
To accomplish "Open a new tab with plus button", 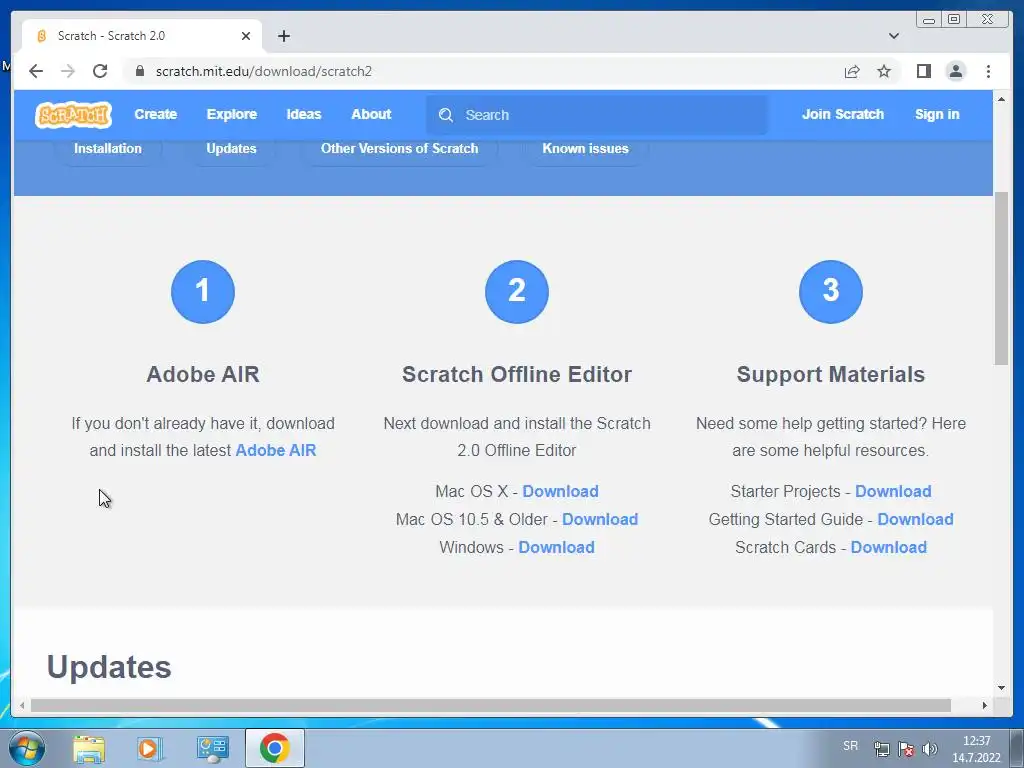I will 283,36.
